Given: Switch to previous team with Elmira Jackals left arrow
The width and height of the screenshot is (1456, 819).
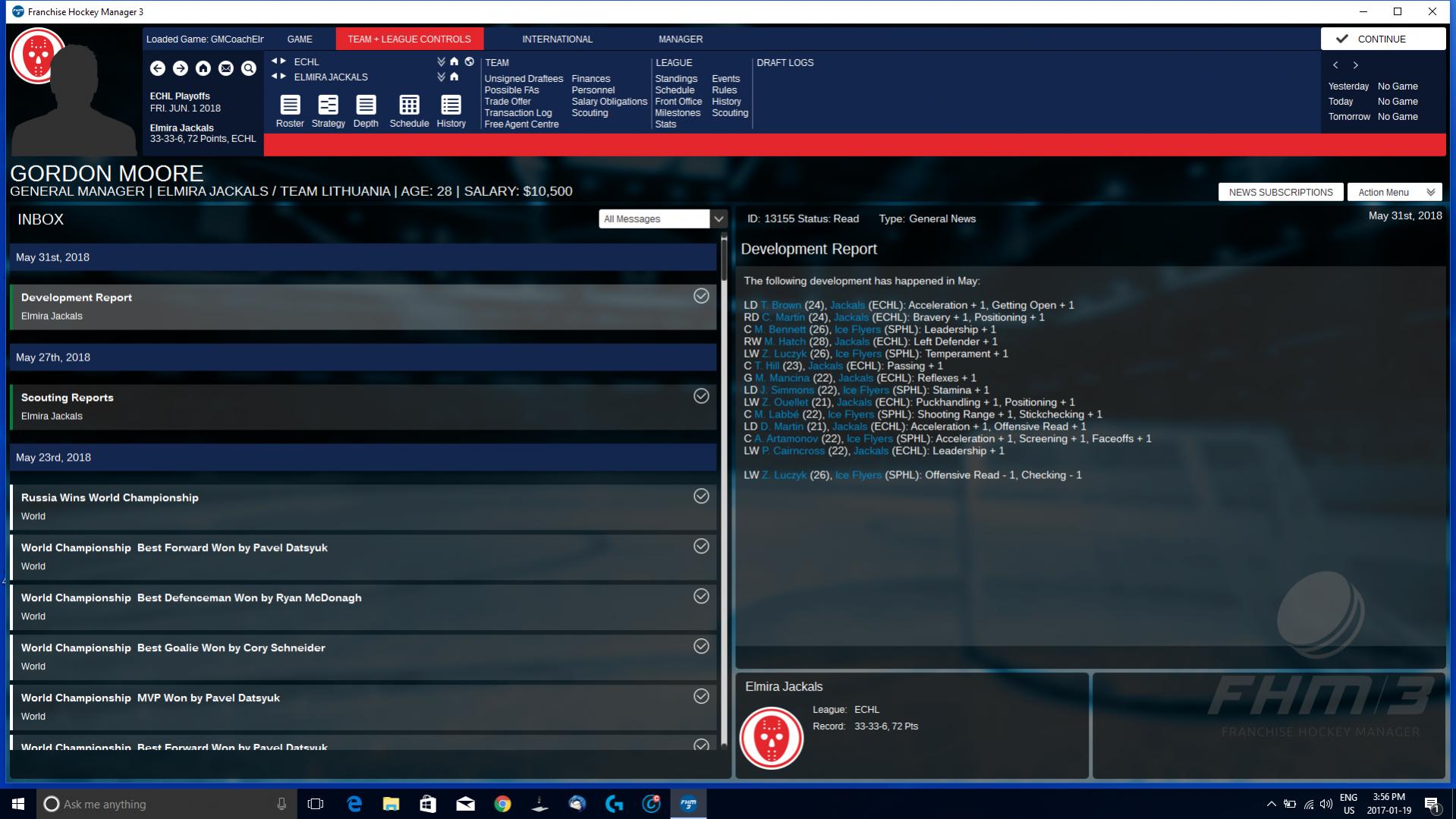Looking at the screenshot, I should coord(275,77).
